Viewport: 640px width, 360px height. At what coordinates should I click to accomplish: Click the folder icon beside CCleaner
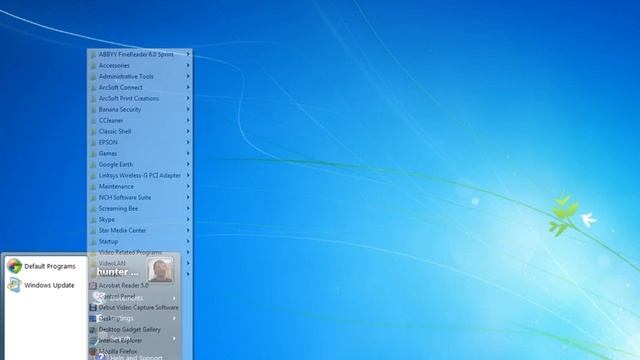pyautogui.click(x=93, y=120)
